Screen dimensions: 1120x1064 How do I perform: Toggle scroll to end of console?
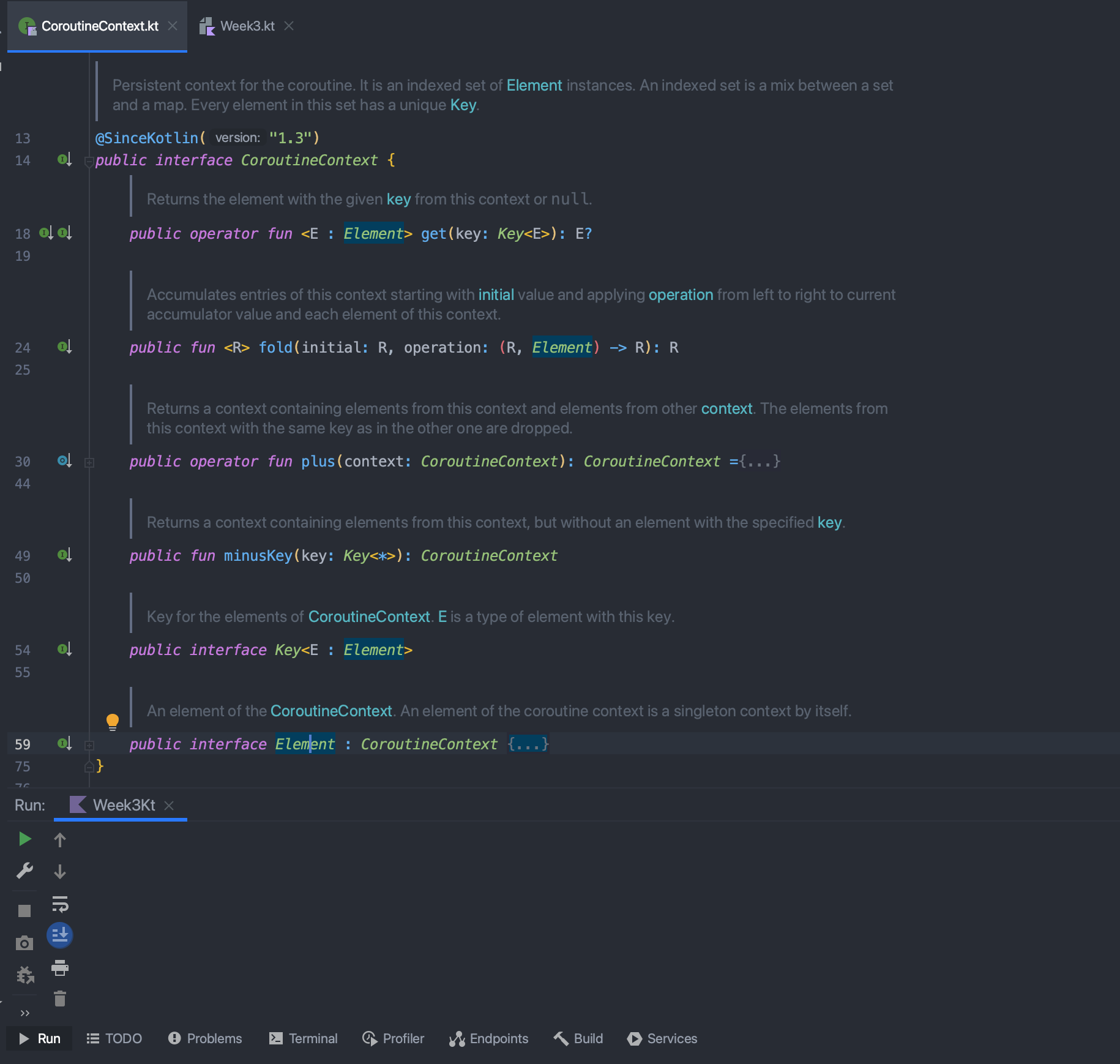pos(60,935)
